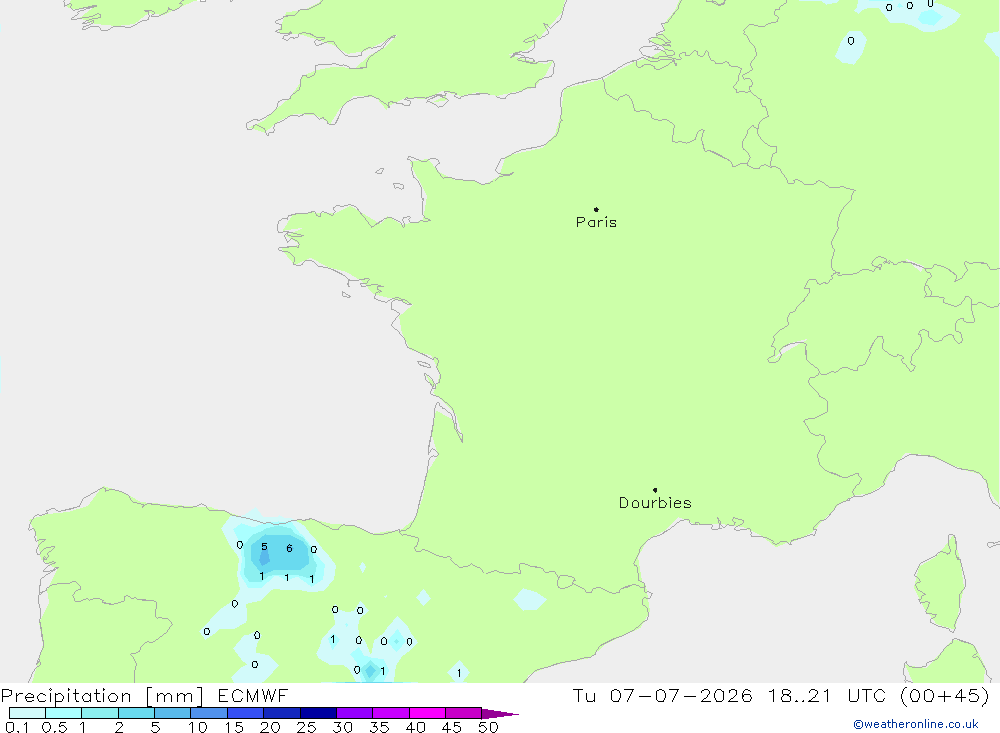Click the precipitation value 6 over Spain
The height and width of the screenshot is (733, 1000).
(x=290, y=549)
